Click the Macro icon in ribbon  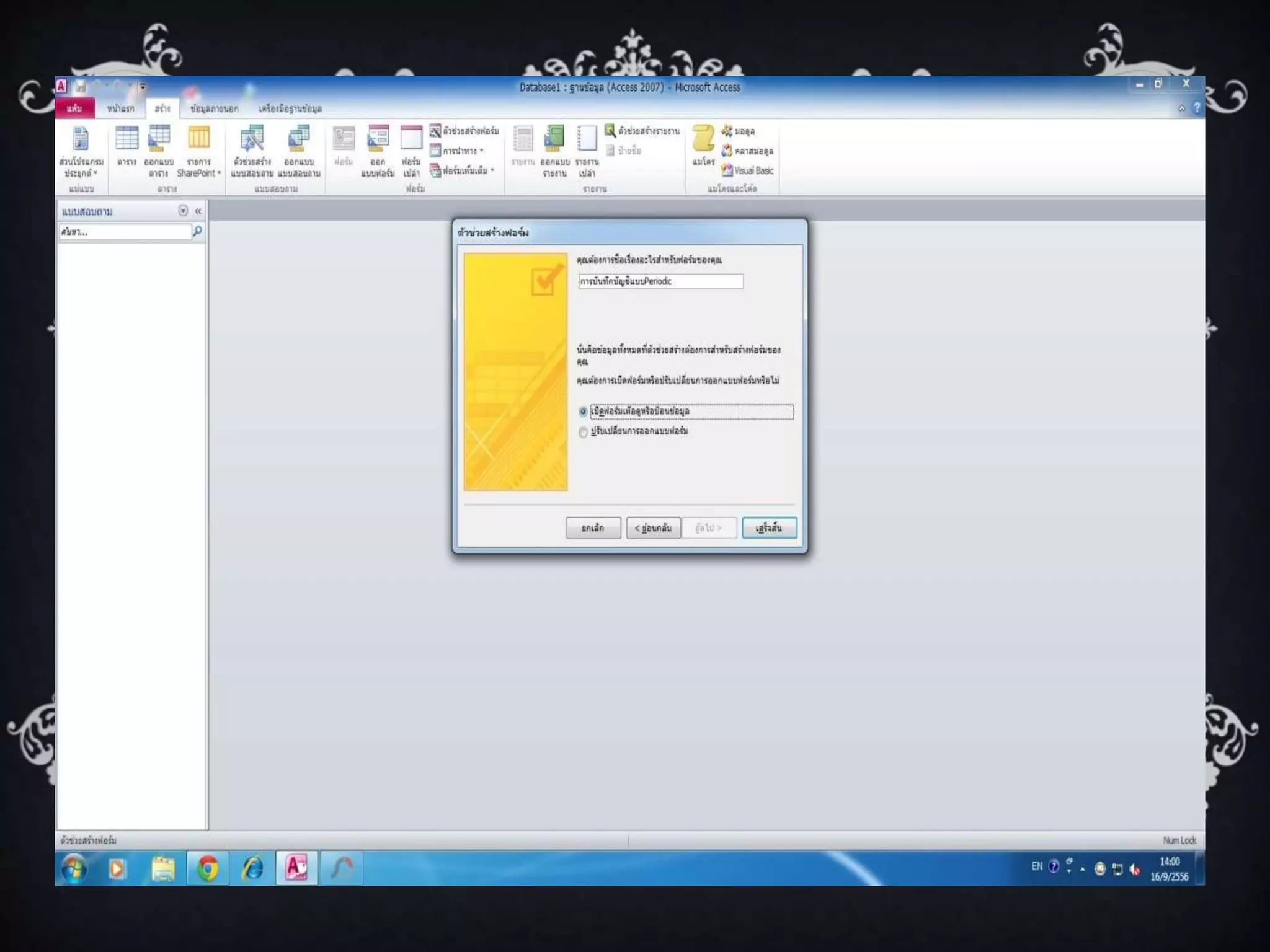[703, 146]
